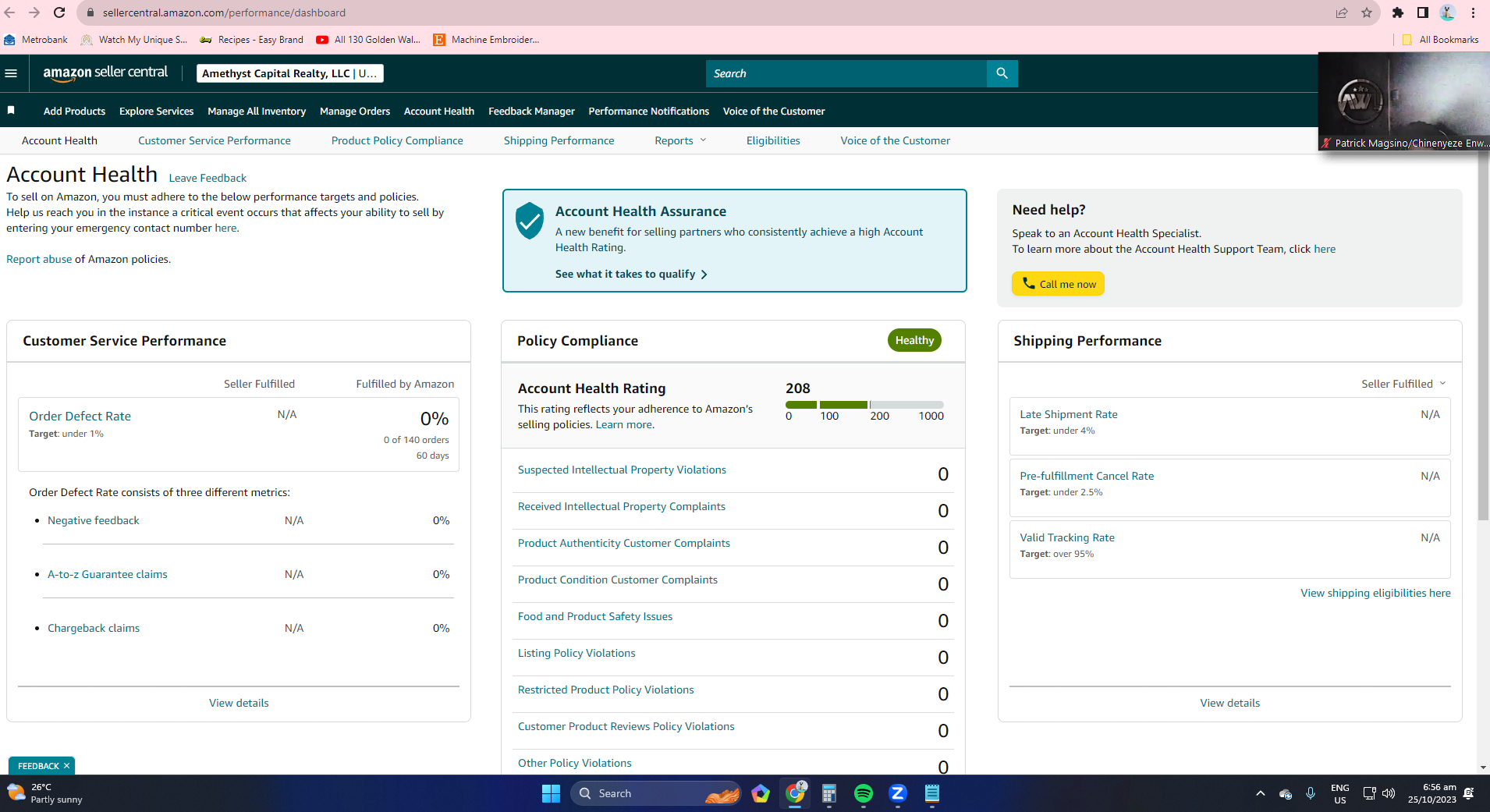
Task: Click the Healthy status badge
Action: tap(914, 340)
